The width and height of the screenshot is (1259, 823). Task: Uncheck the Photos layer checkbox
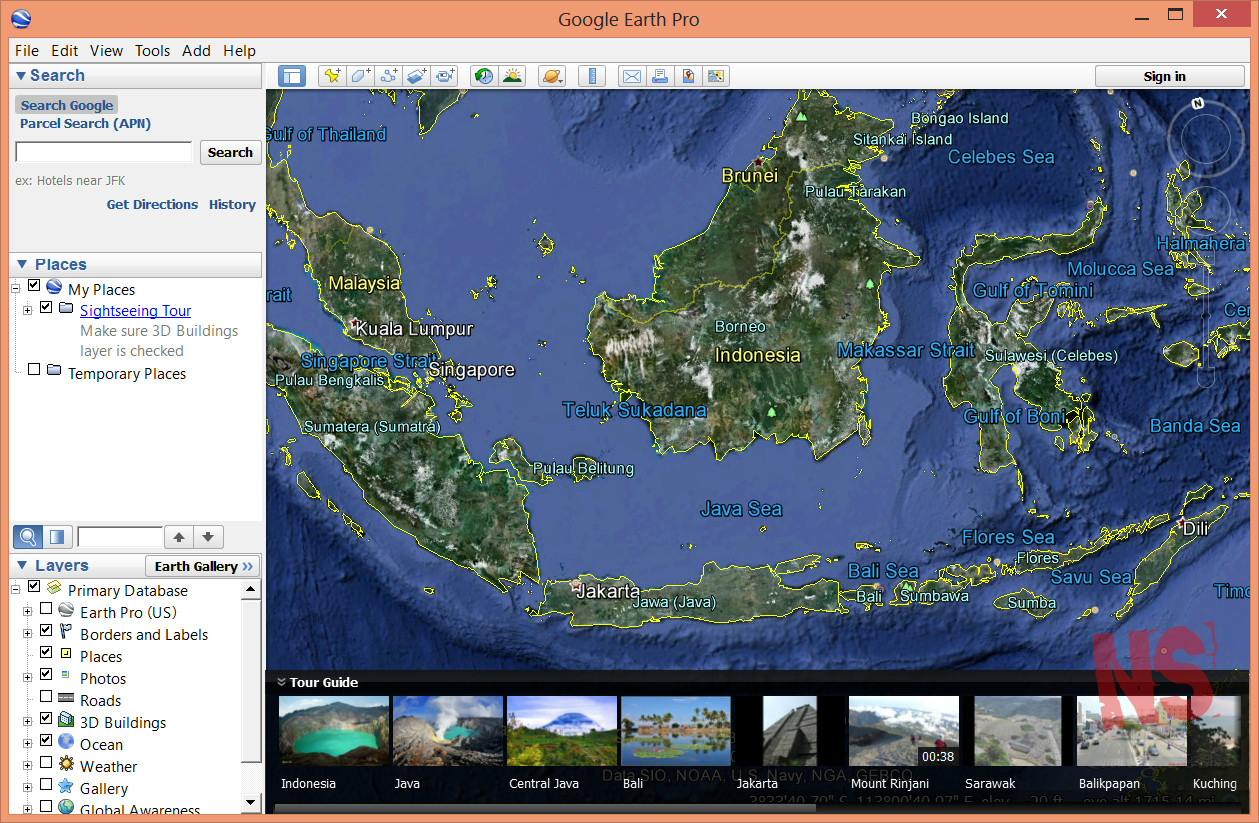click(46, 675)
